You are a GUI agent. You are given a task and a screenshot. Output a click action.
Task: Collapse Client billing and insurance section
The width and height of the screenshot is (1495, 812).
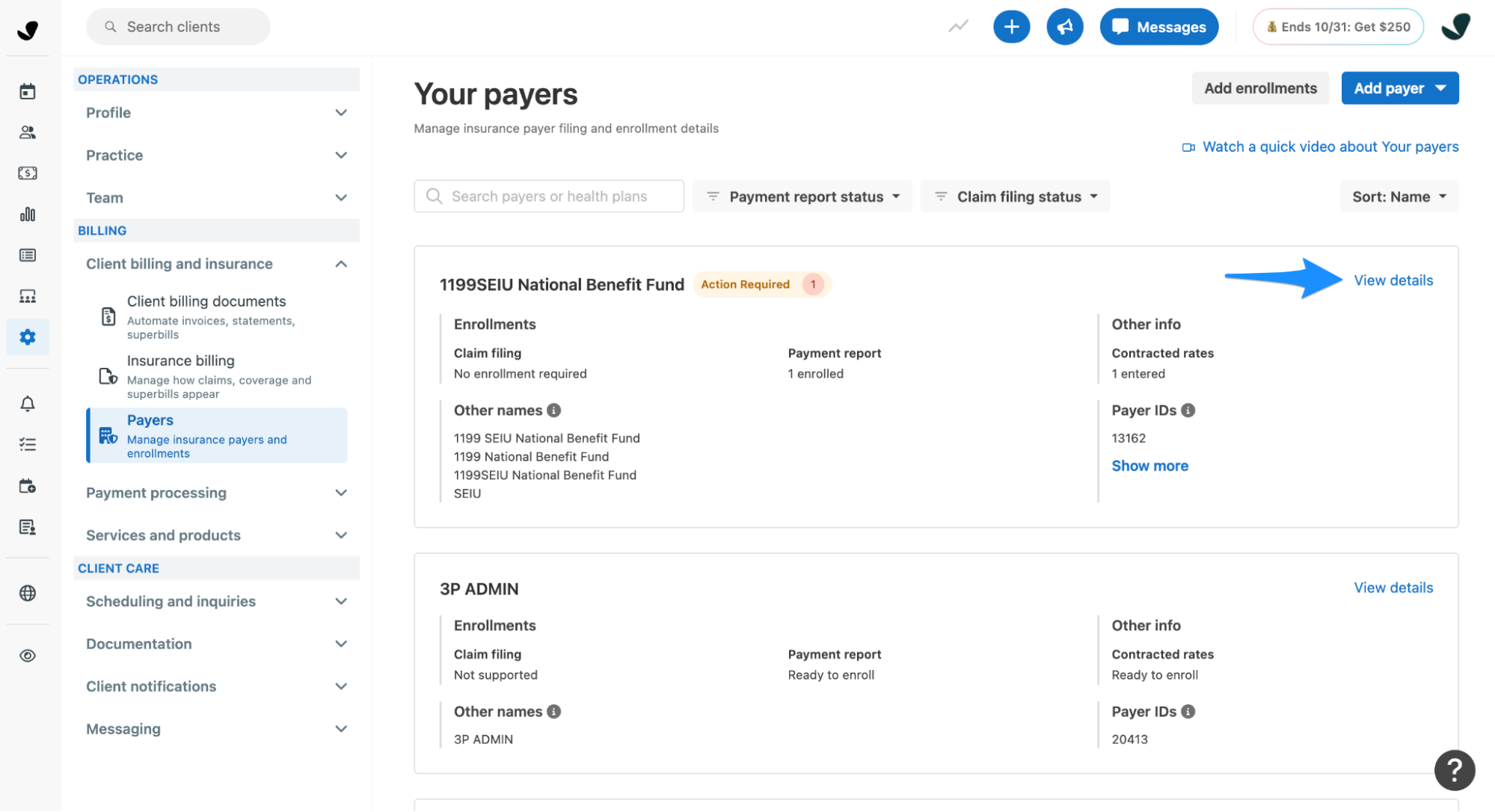click(x=216, y=264)
